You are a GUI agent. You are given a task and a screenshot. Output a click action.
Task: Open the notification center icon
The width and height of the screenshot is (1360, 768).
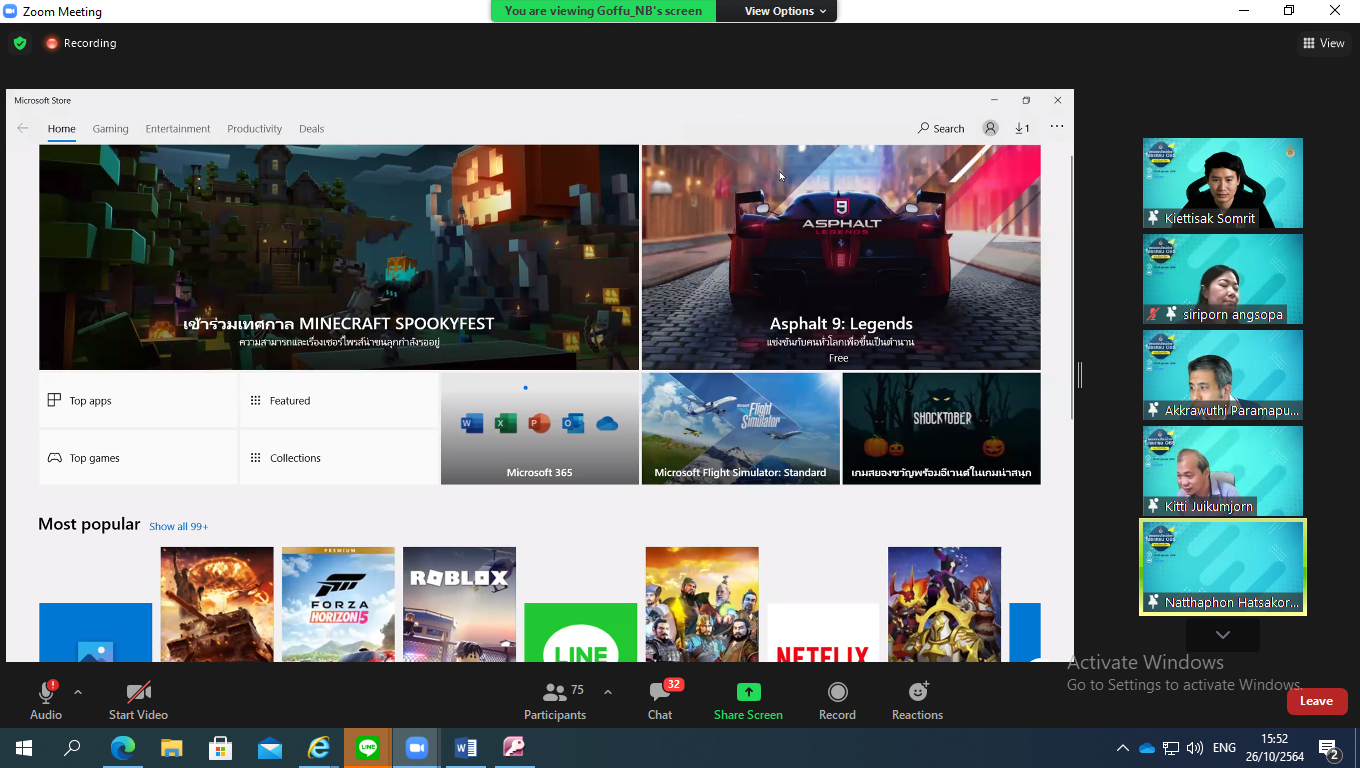pyautogui.click(x=1329, y=747)
